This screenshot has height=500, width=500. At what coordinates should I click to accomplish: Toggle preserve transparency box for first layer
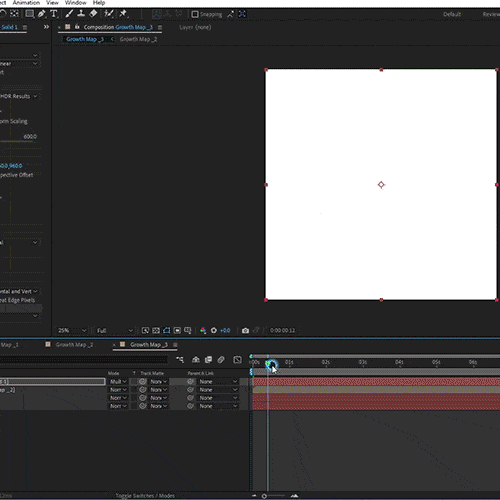pos(134,381)
